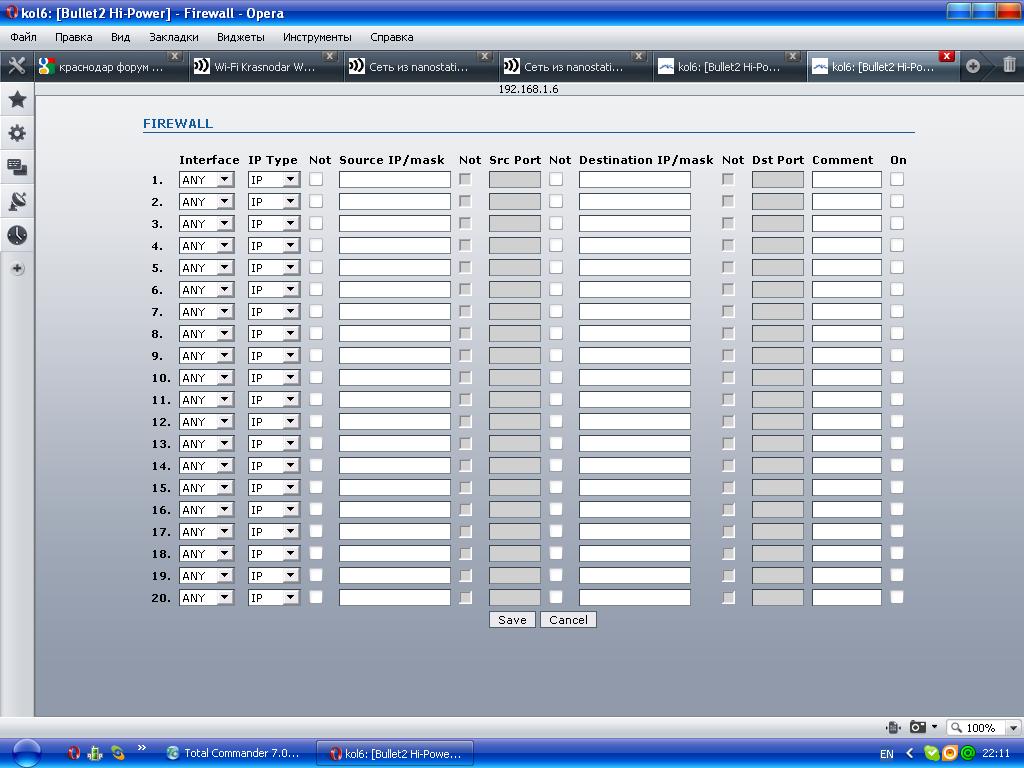
Task: Open the Справка menu
Action: [x=391, y=37]
